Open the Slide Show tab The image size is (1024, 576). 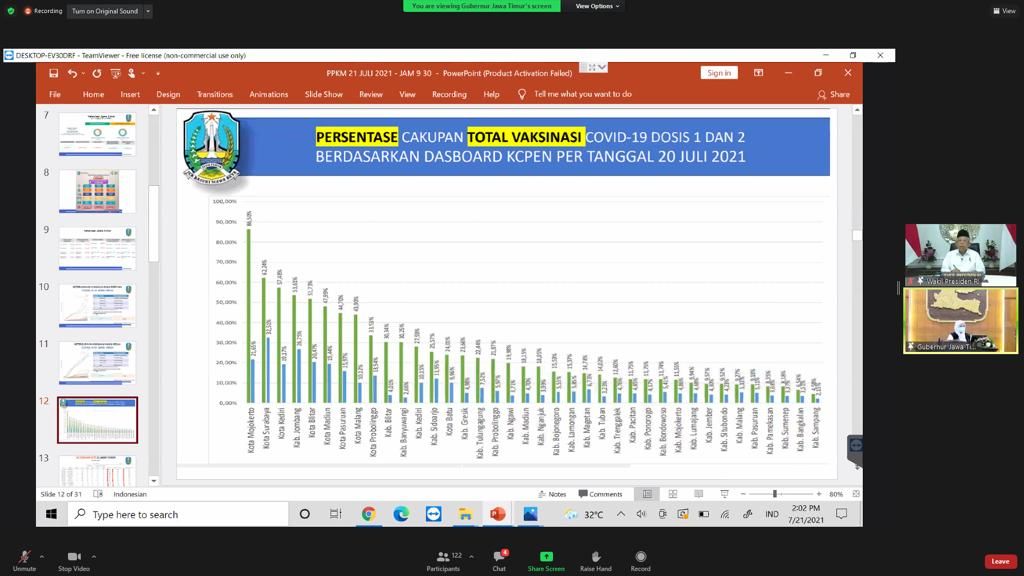coord(323,94)
